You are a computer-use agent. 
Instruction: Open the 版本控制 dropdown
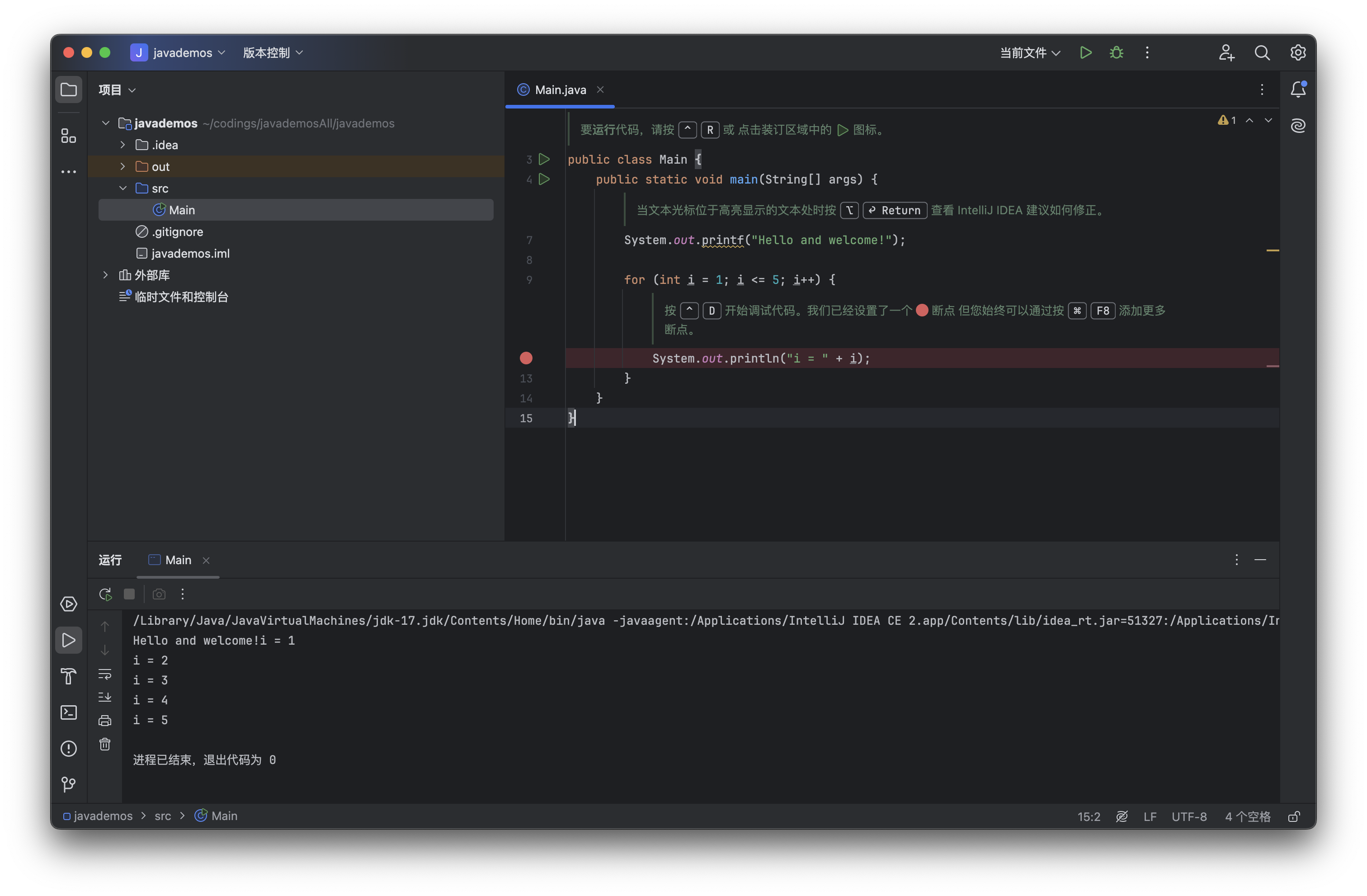(x=273, y=53)
